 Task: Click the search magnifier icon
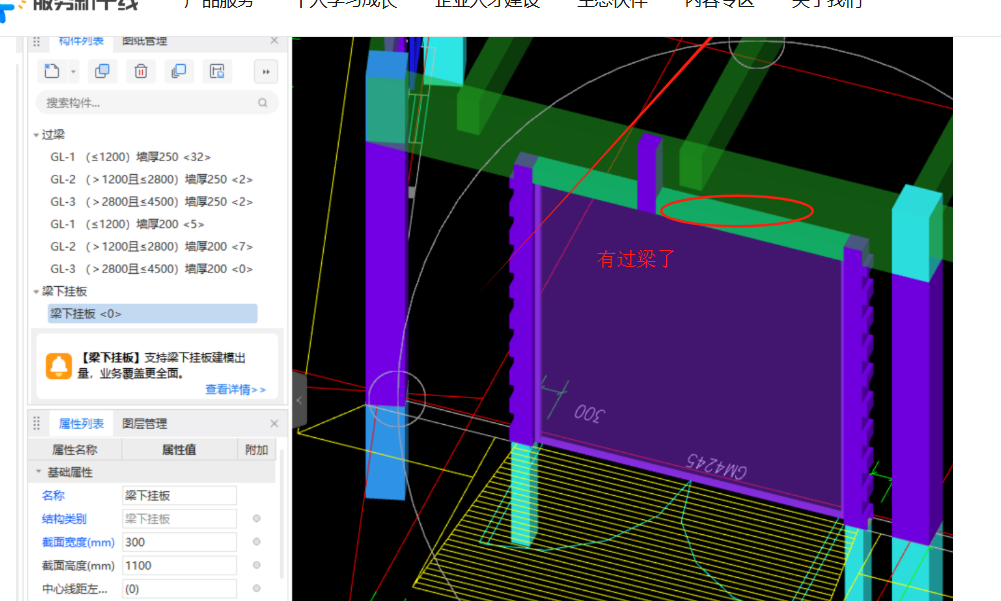pyautogui.click(x=262, y=102)
